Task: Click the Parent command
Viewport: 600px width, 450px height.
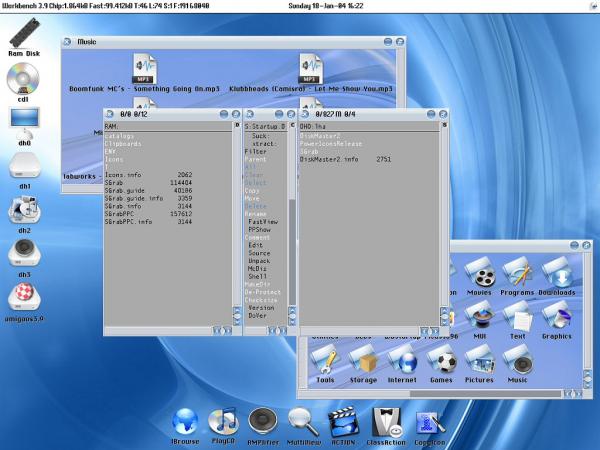Action: coord(255,159)
